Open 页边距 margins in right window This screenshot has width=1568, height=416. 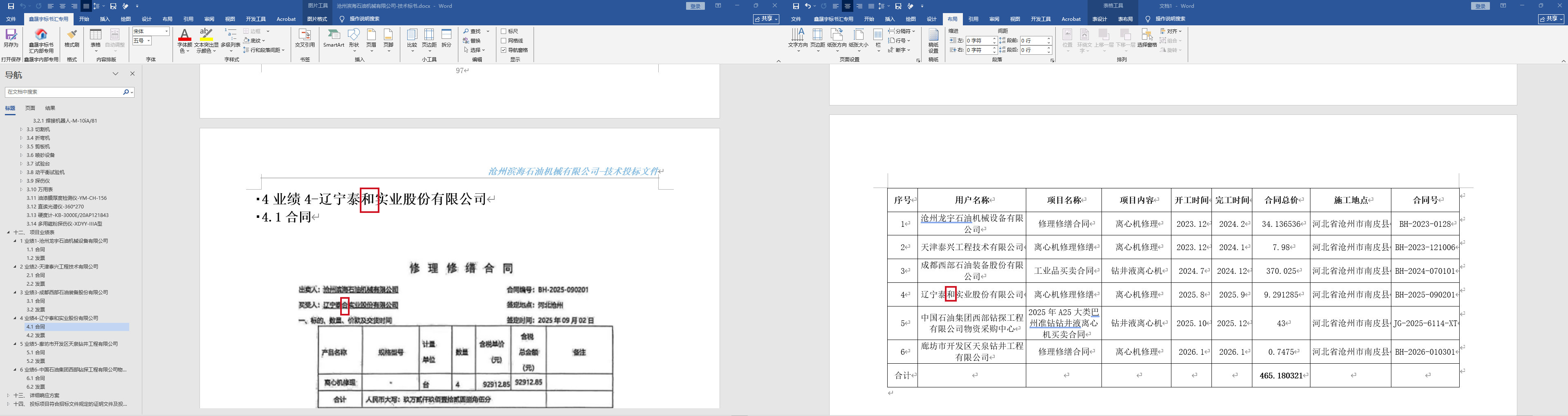coord(817,40)
